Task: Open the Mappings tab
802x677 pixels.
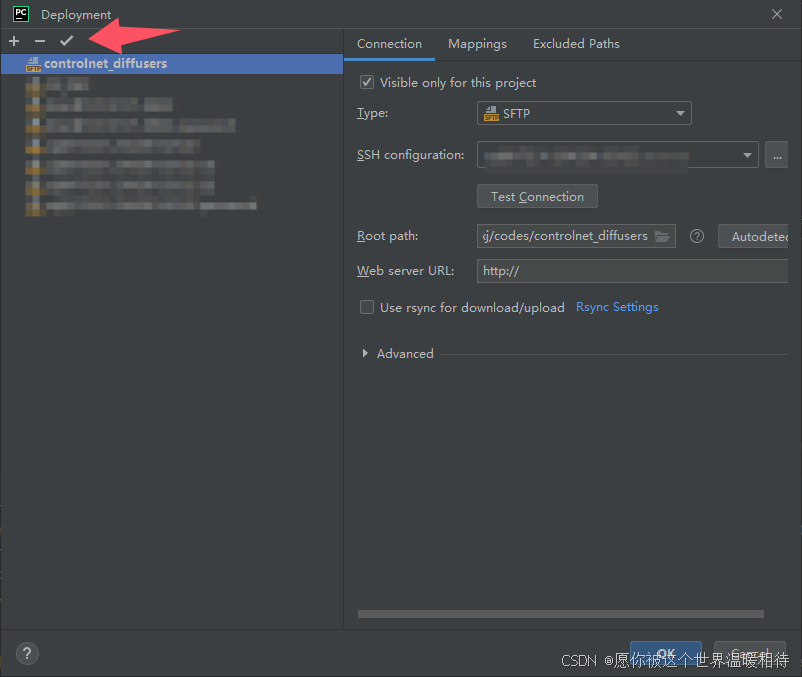Action: point(477,44)
